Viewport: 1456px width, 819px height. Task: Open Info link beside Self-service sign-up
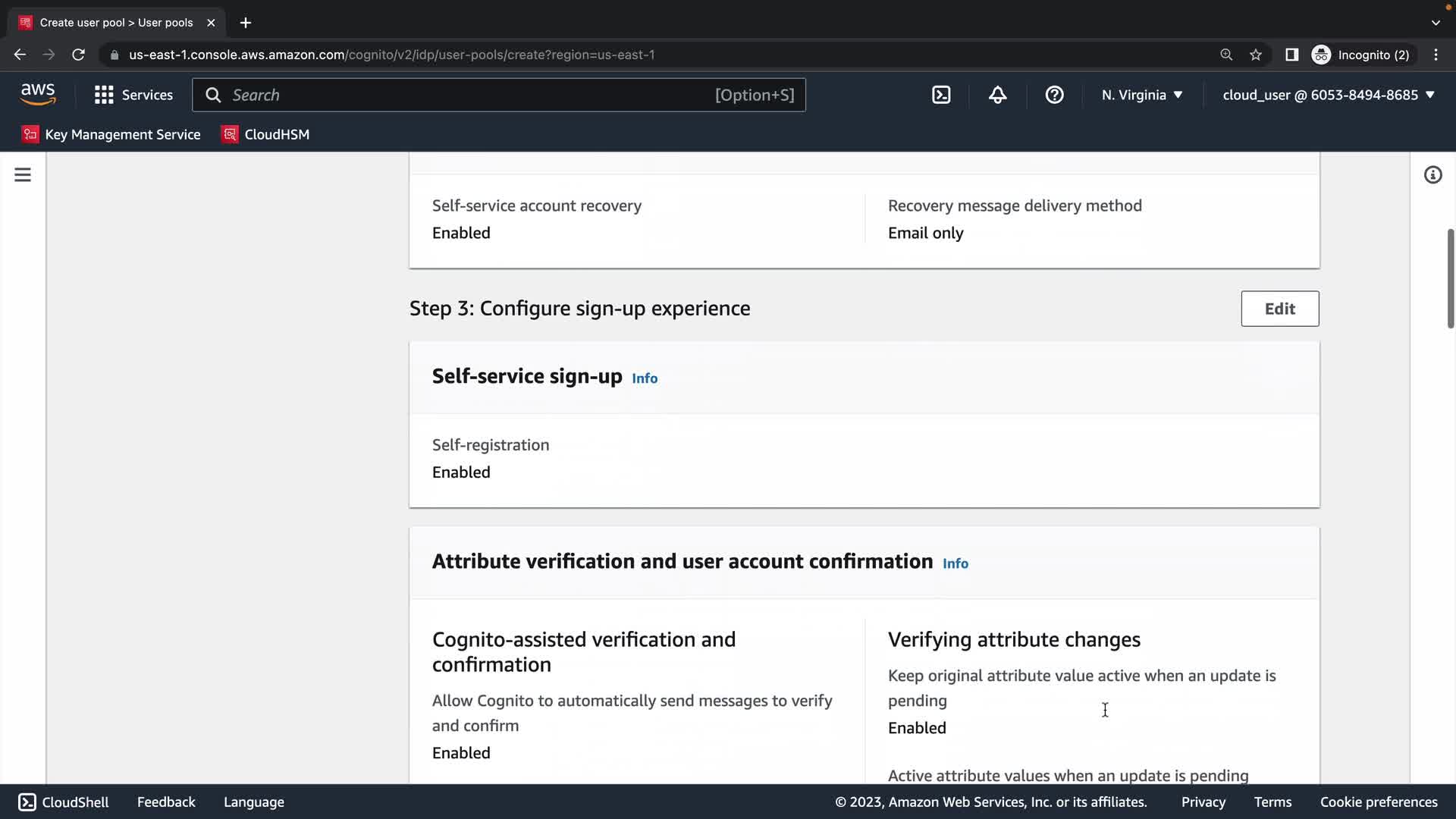coord(645,378)
